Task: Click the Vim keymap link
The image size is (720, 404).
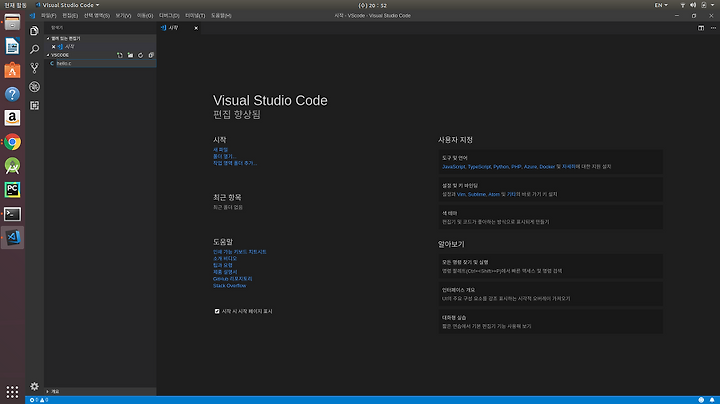Action: click(x=461, y=194)
